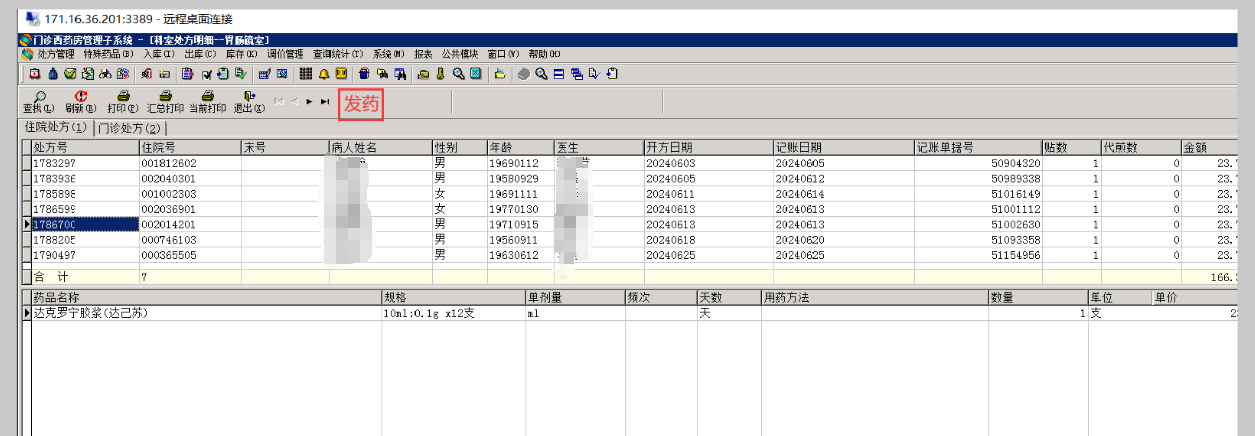Click the blue calendar with pencil icon
Image resolution: width=1255 pixels, height=436 pixels.
click(x=264, y=74)
